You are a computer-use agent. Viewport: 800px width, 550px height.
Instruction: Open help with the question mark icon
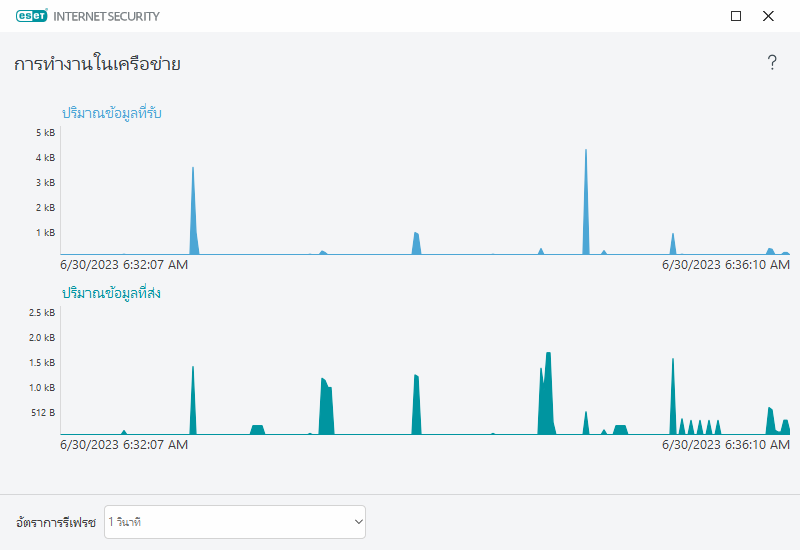coord(772,63)
